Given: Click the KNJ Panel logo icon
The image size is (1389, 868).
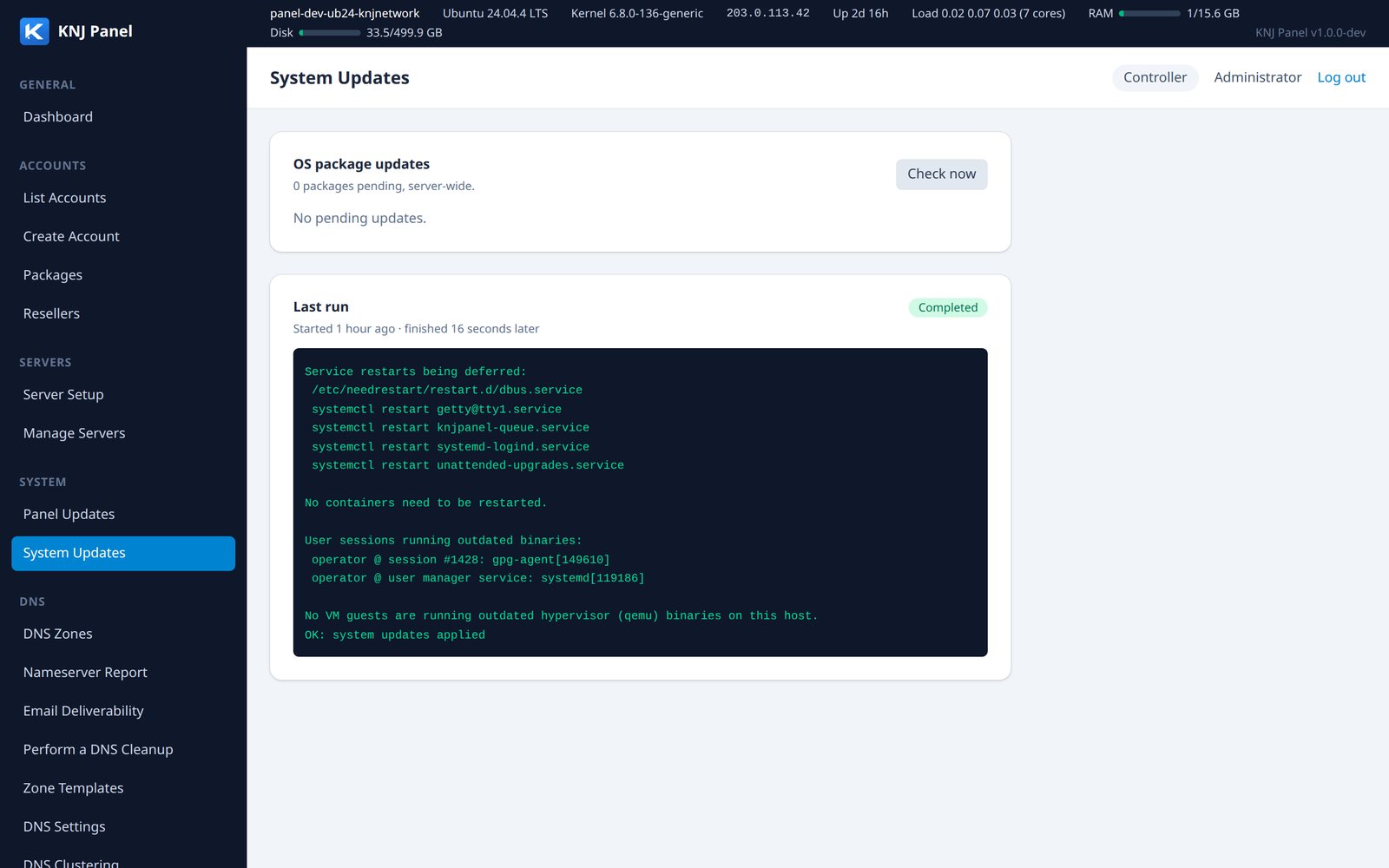Looking at the screenshot, I should (x=34, y=31).
